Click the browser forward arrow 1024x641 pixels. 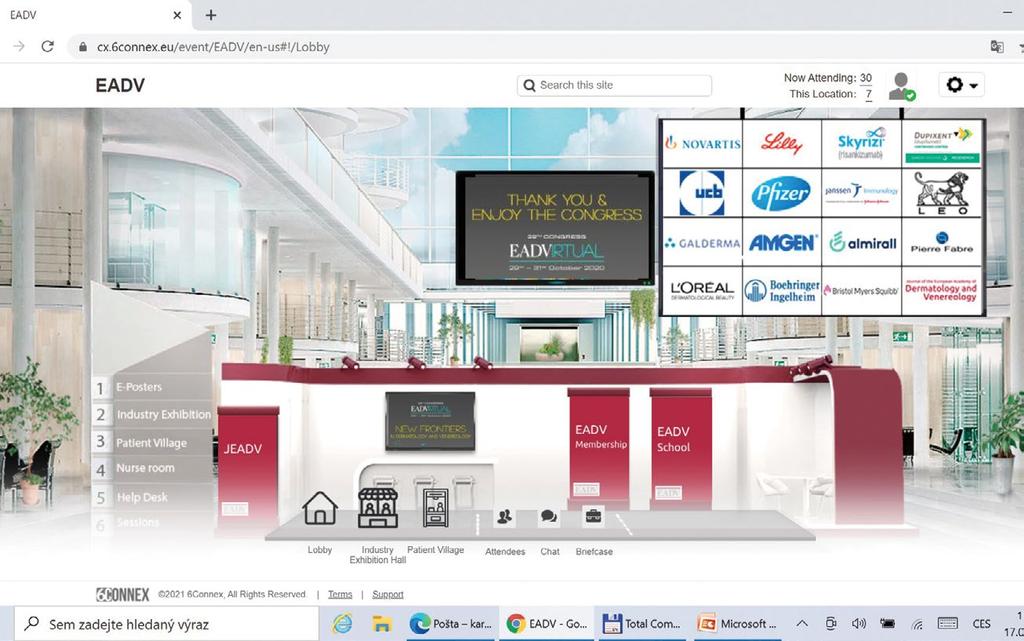point(19,46)
